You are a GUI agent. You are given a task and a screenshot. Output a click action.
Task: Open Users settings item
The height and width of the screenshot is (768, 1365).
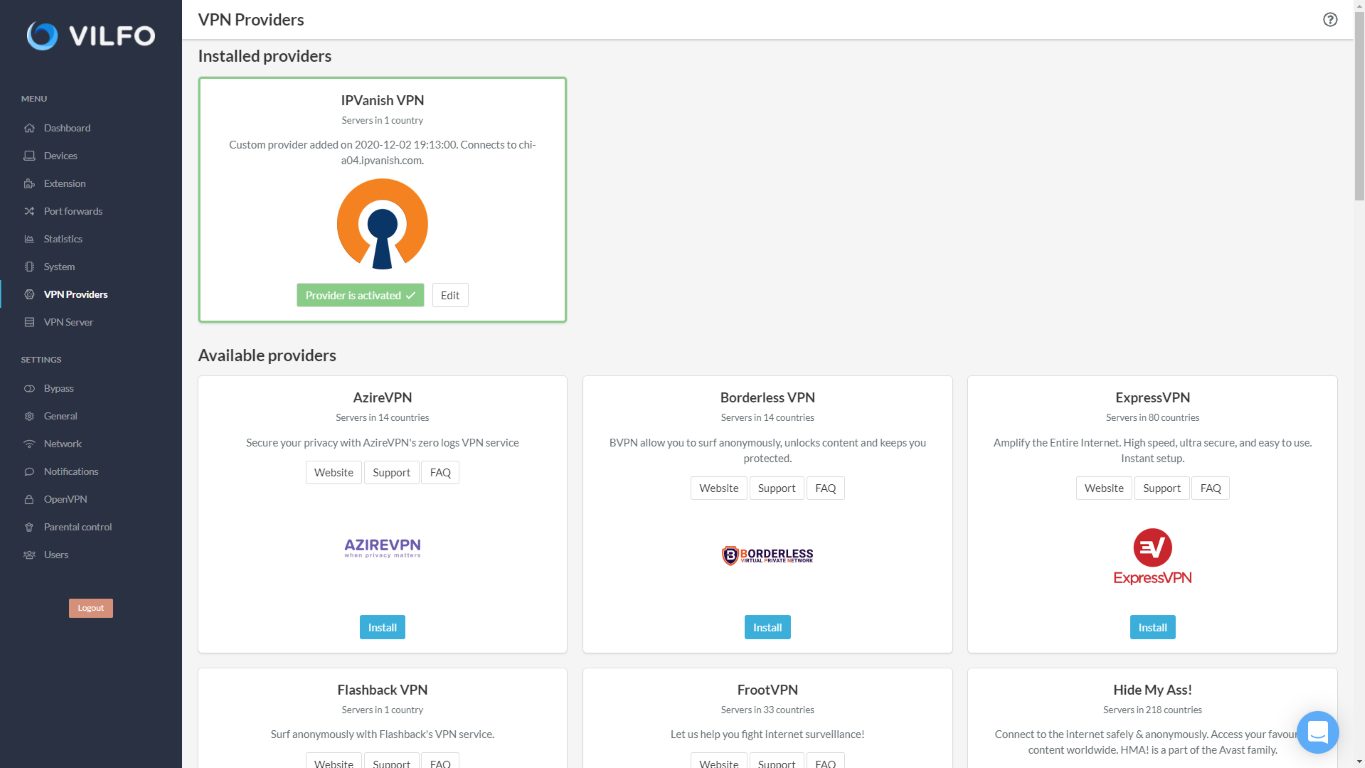point(56,555)
